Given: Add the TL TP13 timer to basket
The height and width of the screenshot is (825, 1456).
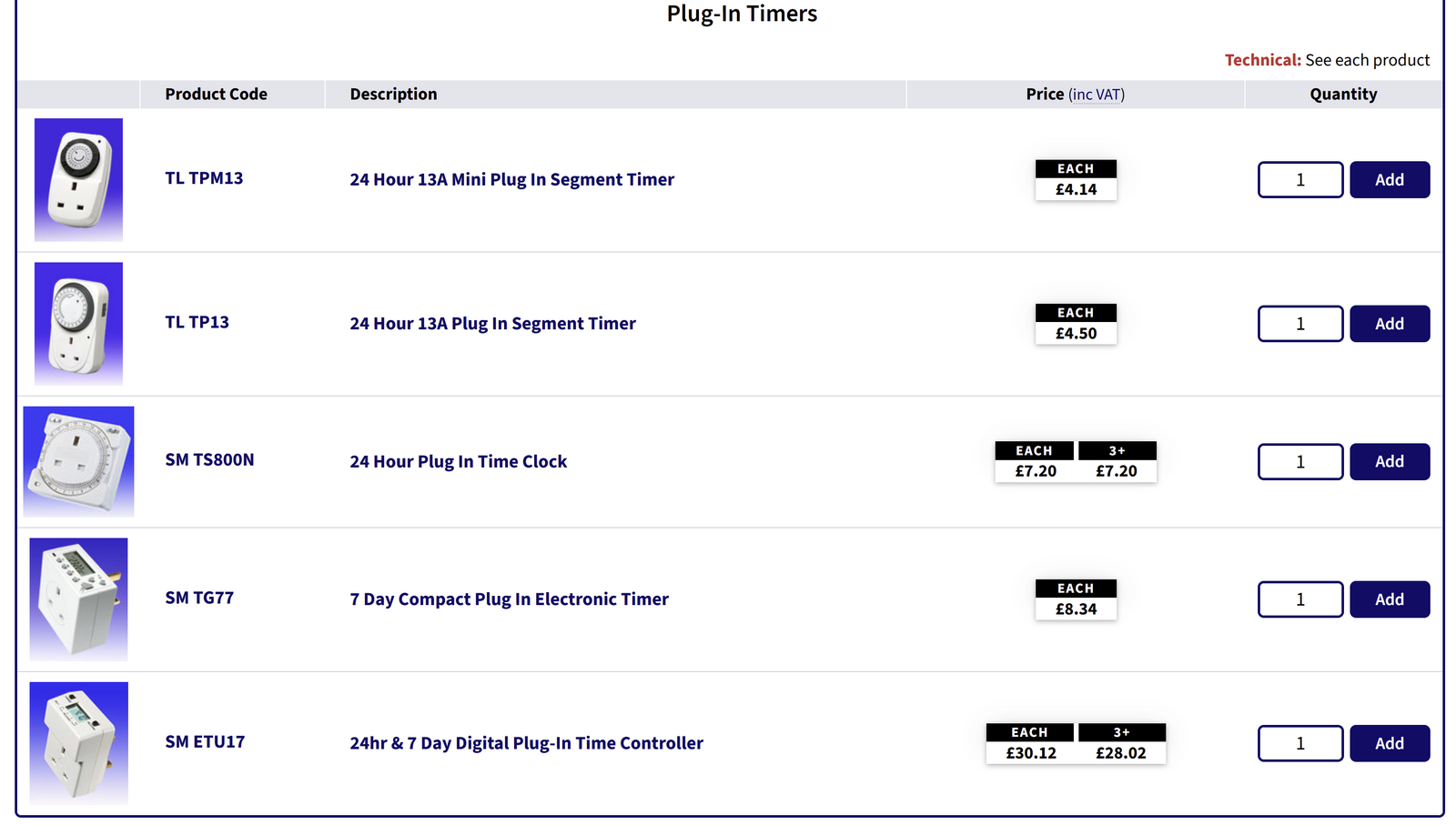Looking at the screenshot, I should (x=1389, y=324).
